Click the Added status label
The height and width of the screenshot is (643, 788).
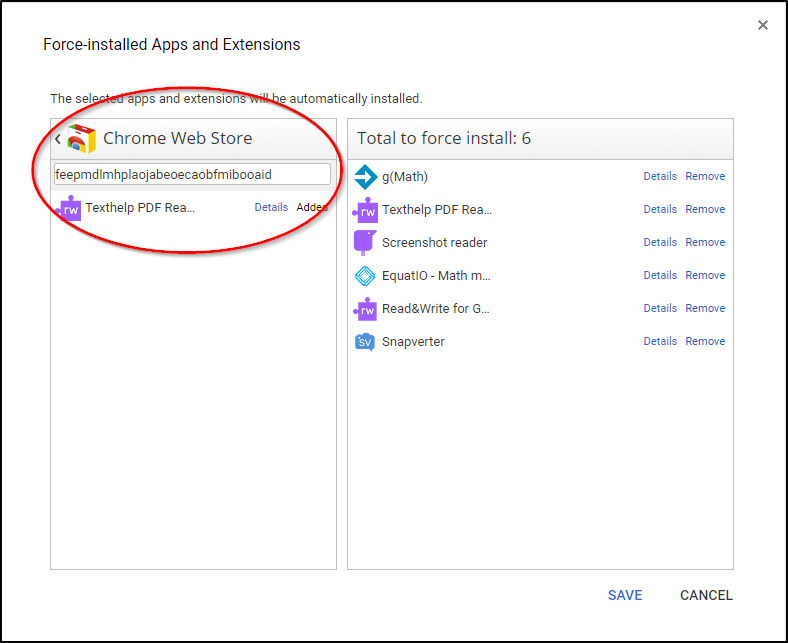tap(312, 207)
